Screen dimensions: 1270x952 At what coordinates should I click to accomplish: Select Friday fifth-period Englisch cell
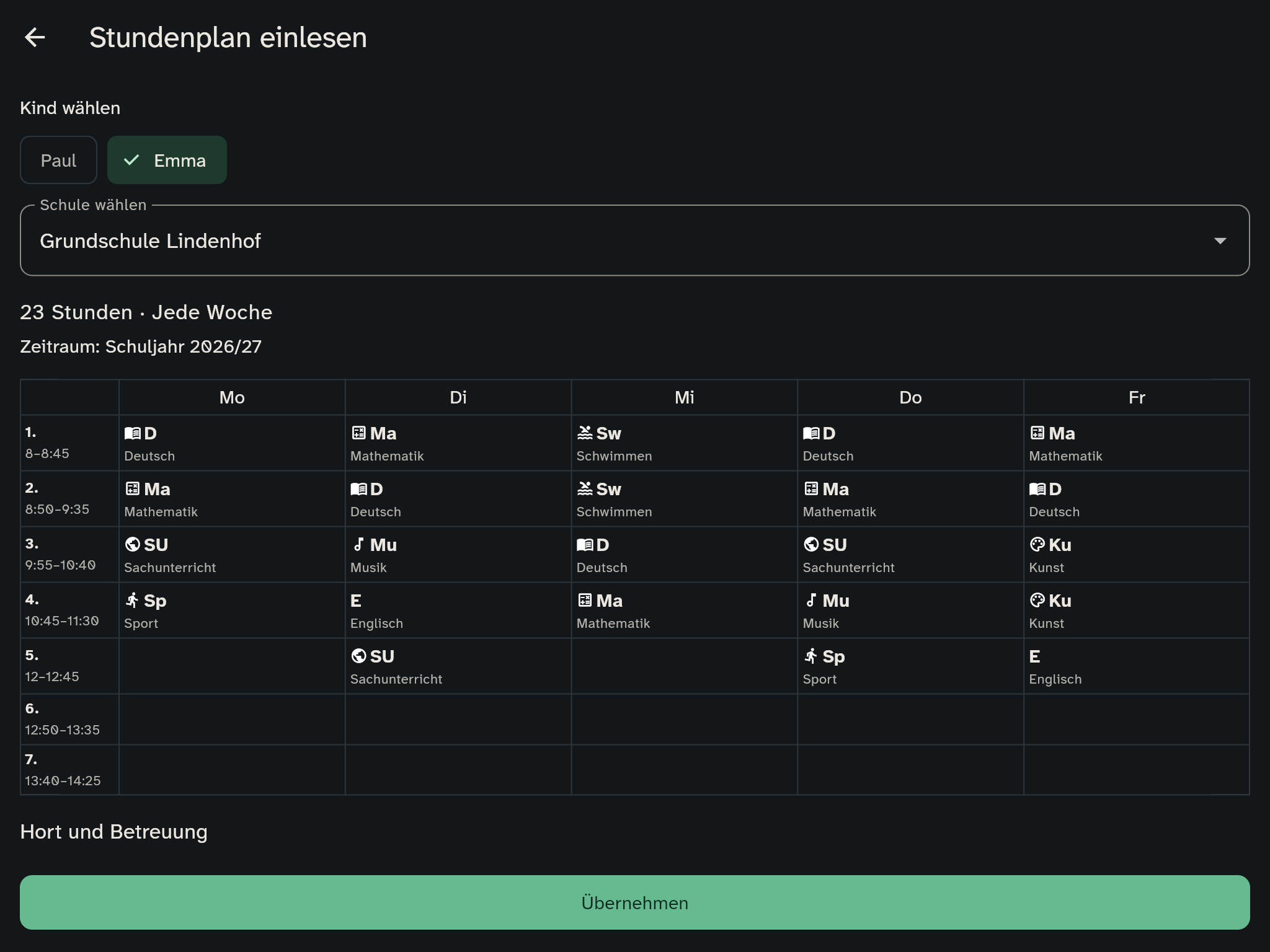pyautogui.click(x=1137, y=666)
